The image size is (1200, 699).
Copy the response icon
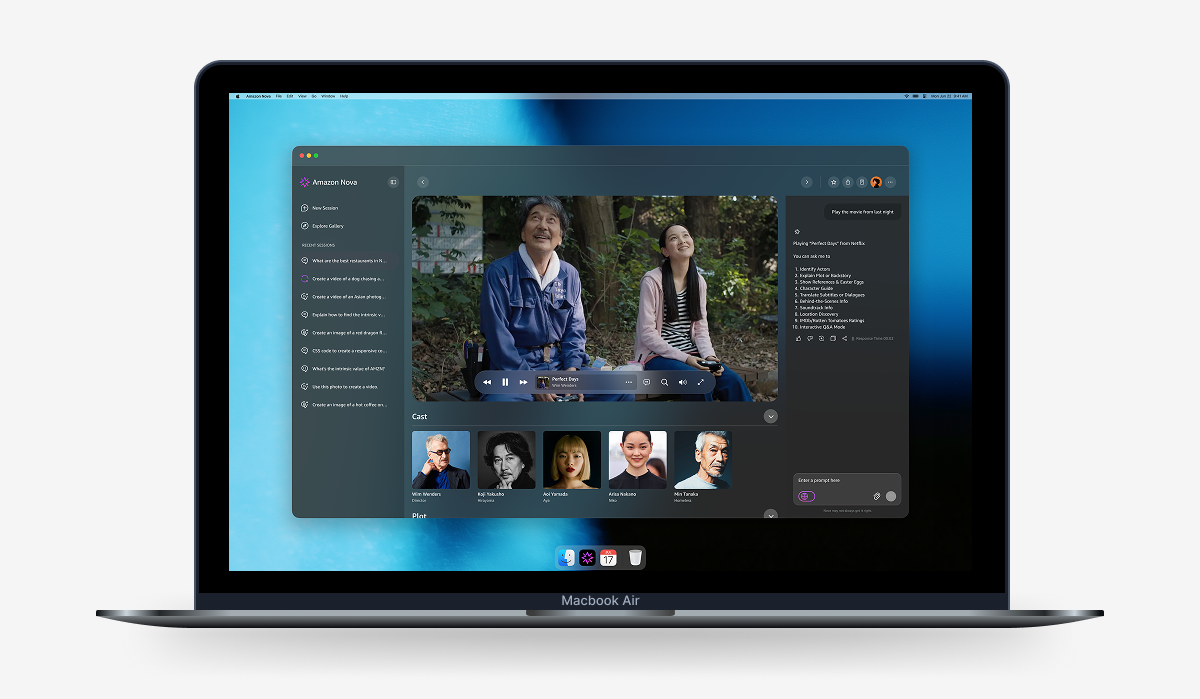tap(832, 338)
